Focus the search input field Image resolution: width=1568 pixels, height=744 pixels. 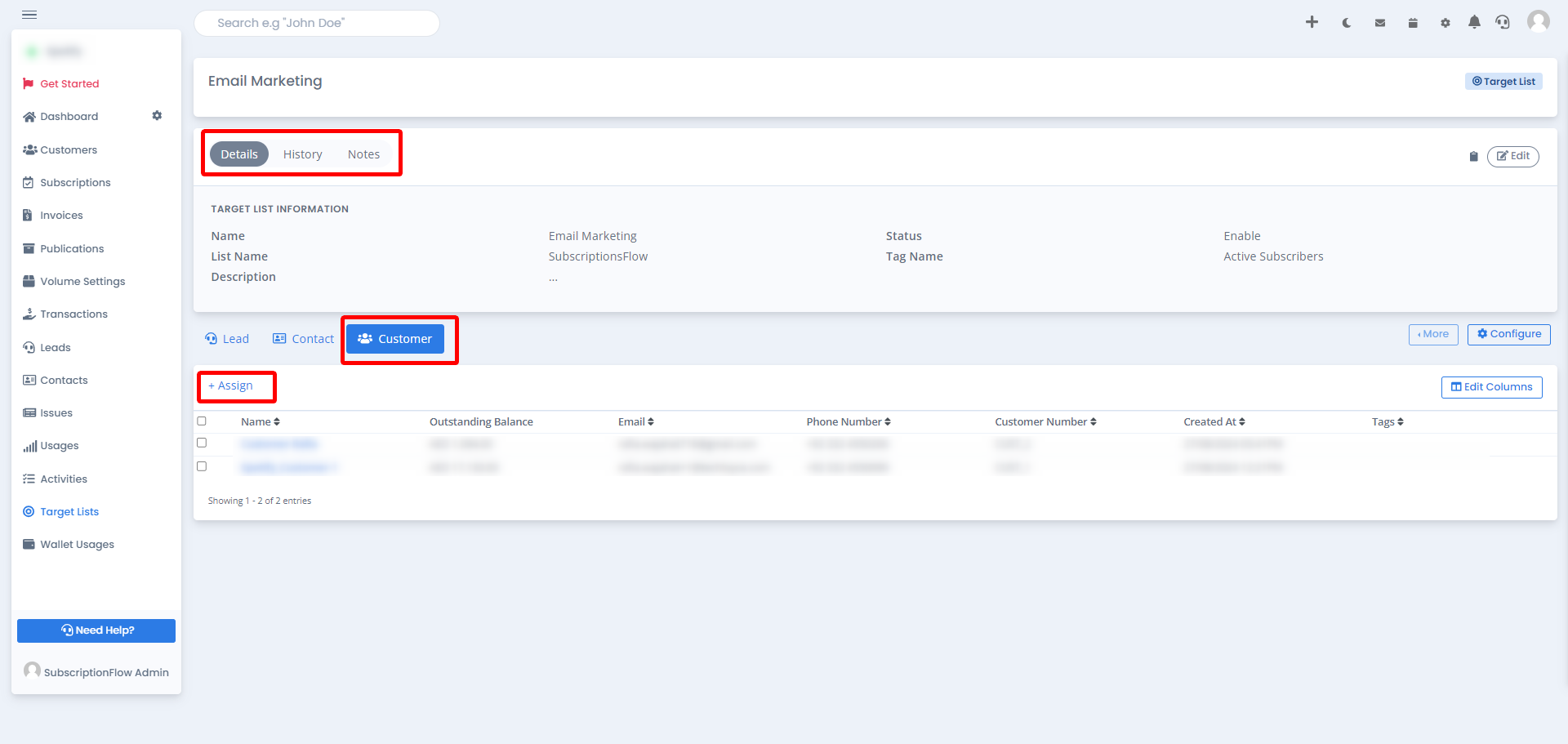(x=317, y=23)
